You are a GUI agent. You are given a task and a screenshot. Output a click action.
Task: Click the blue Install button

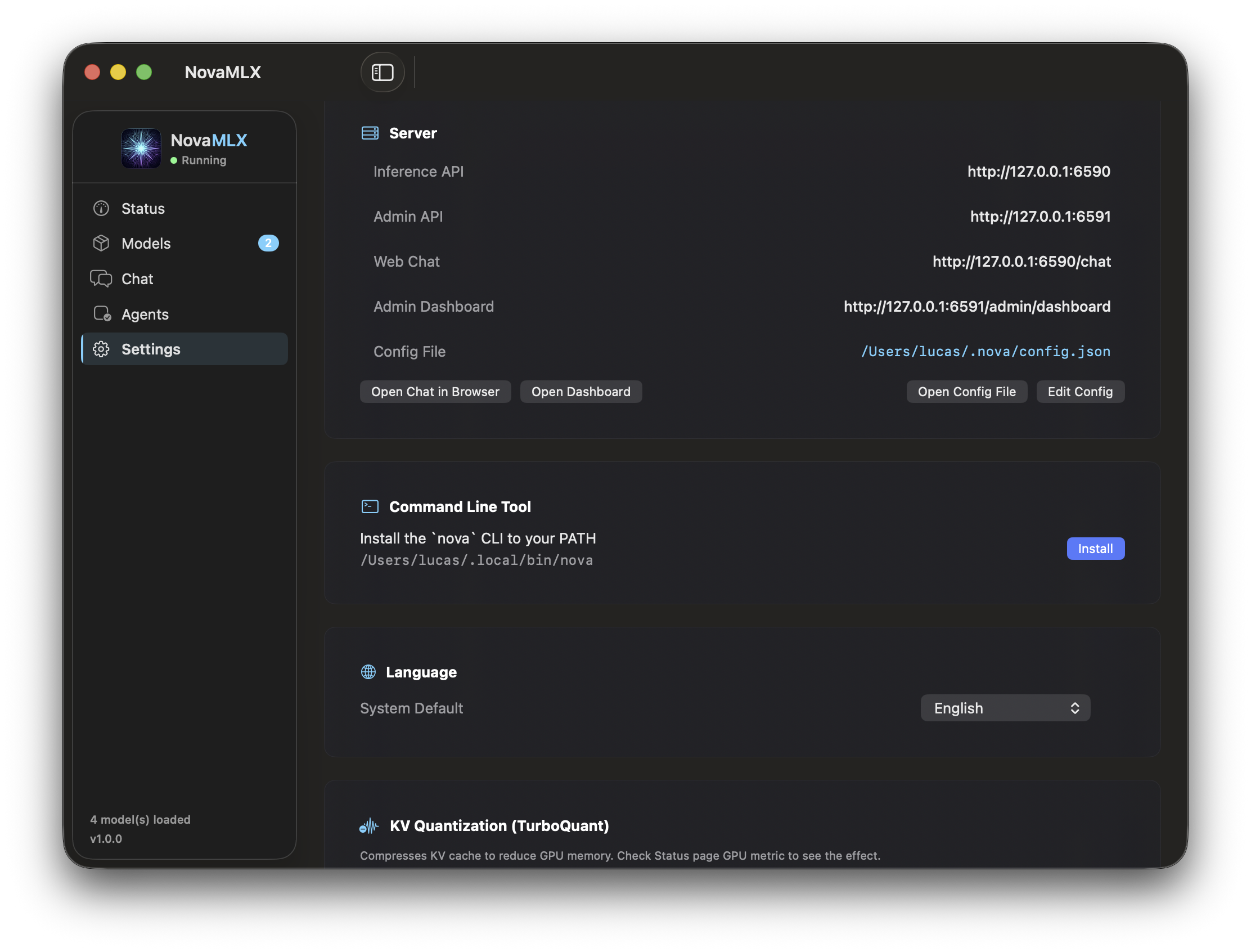(1095, 549)
